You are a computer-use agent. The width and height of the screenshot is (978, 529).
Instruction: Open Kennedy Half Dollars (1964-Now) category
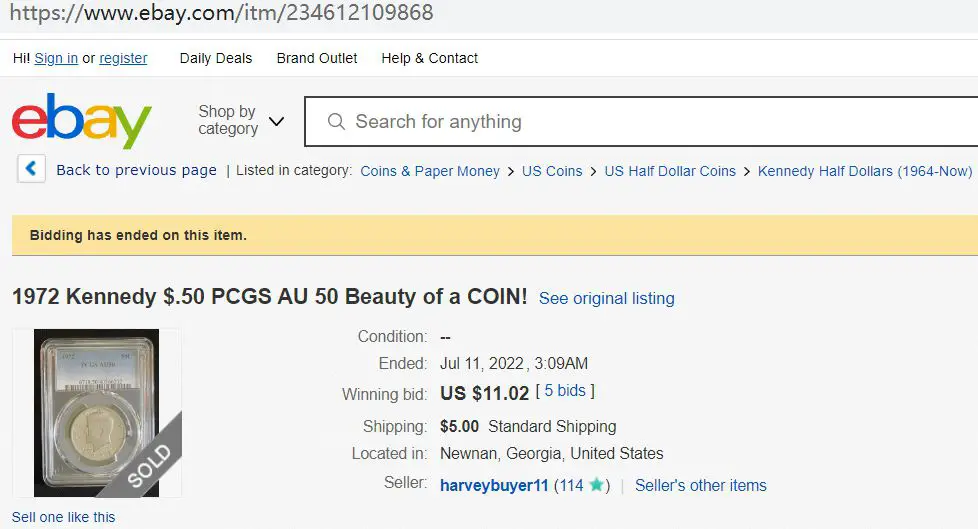pyautogui.click(x=864, y=171)
